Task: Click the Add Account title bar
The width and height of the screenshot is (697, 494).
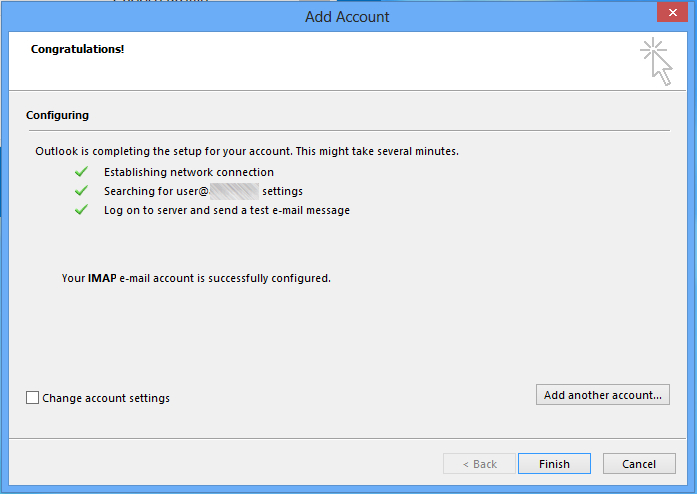Action: click(347, 16)
